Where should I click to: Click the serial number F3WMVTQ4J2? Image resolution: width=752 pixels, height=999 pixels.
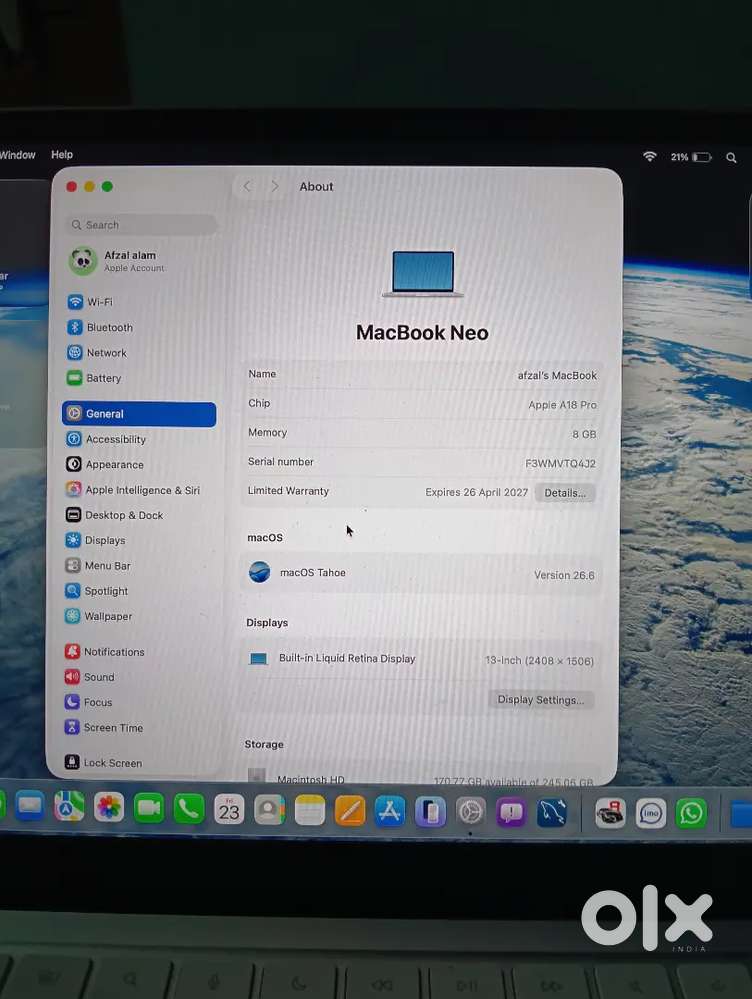(x=560, y=463)
